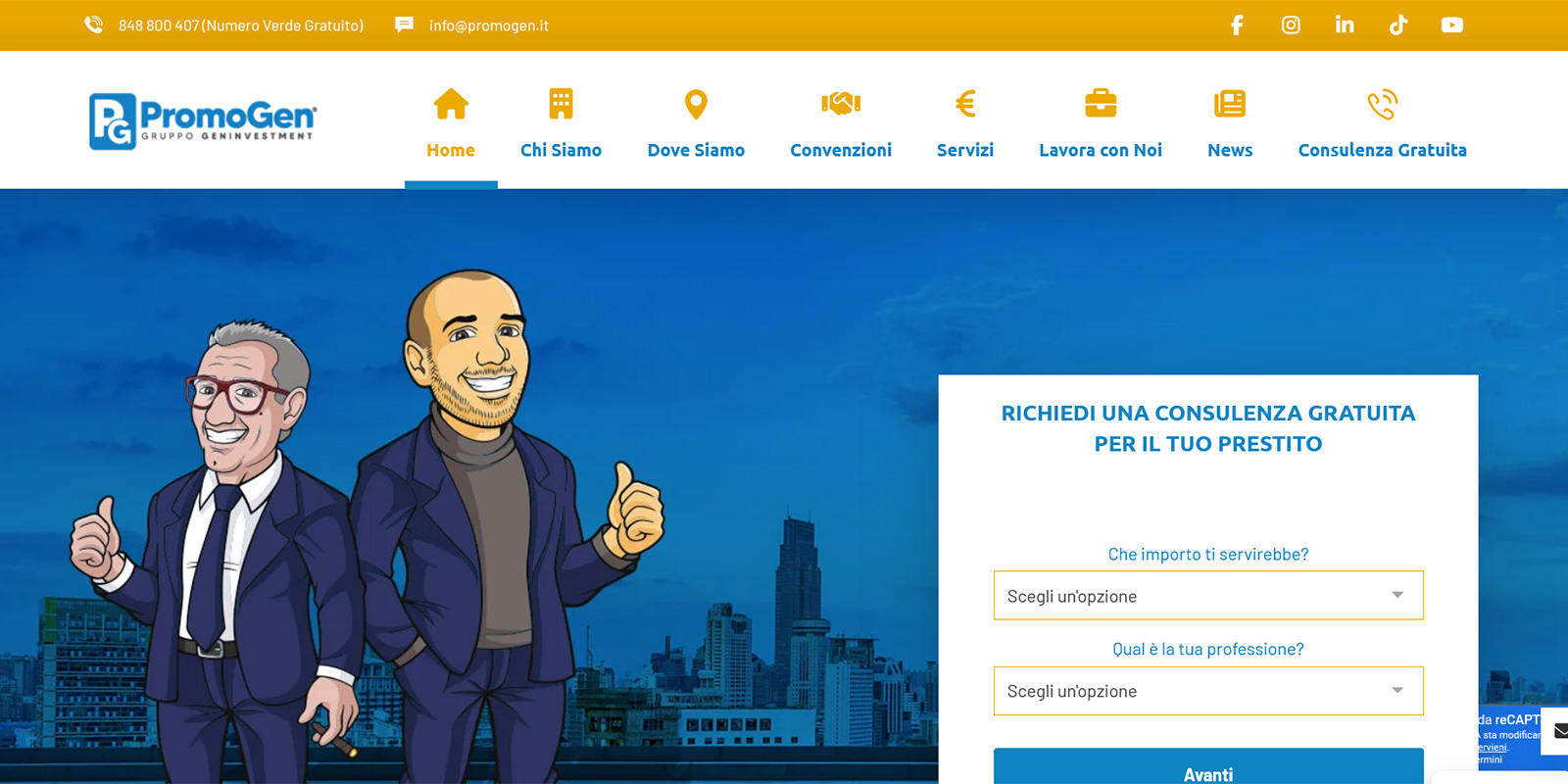Open the Instagram social icon

point(1291,25)
